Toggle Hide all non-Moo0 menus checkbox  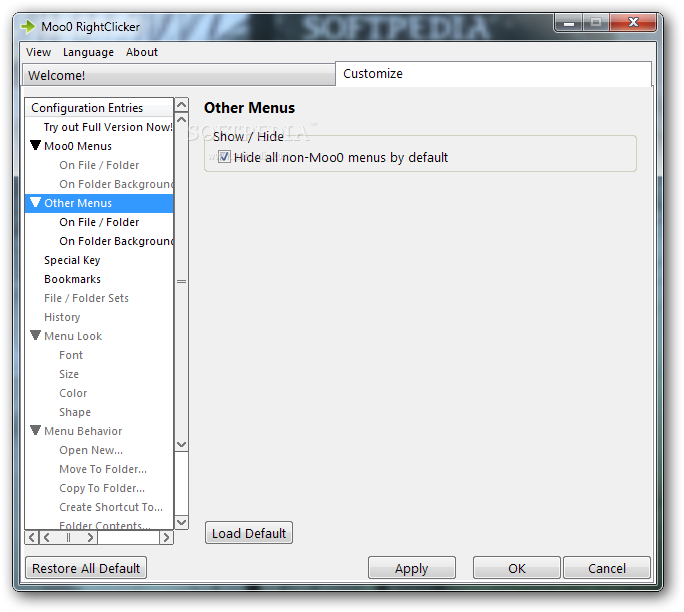(224, 157)
